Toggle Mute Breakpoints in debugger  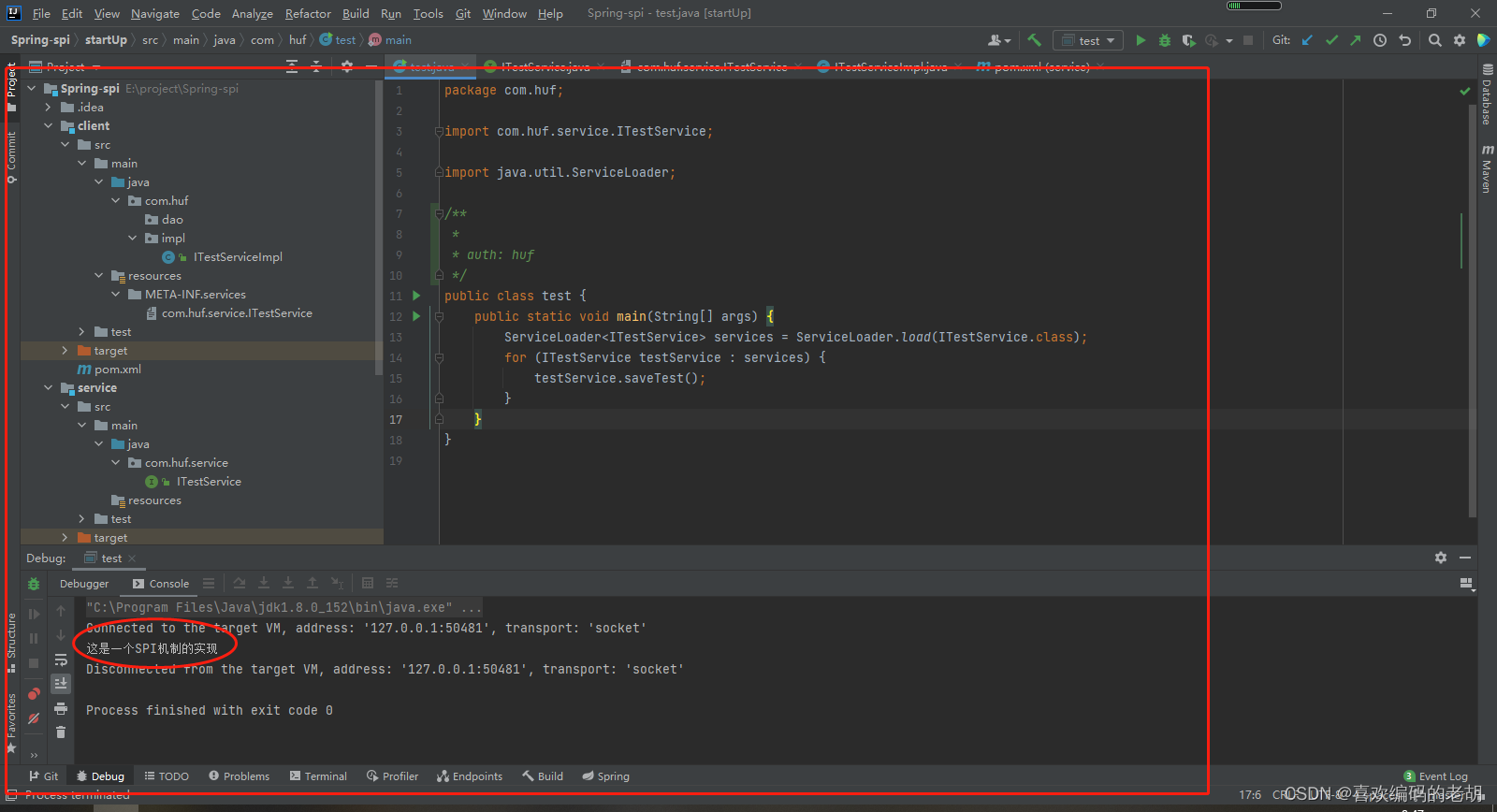(x=34, y=718)
